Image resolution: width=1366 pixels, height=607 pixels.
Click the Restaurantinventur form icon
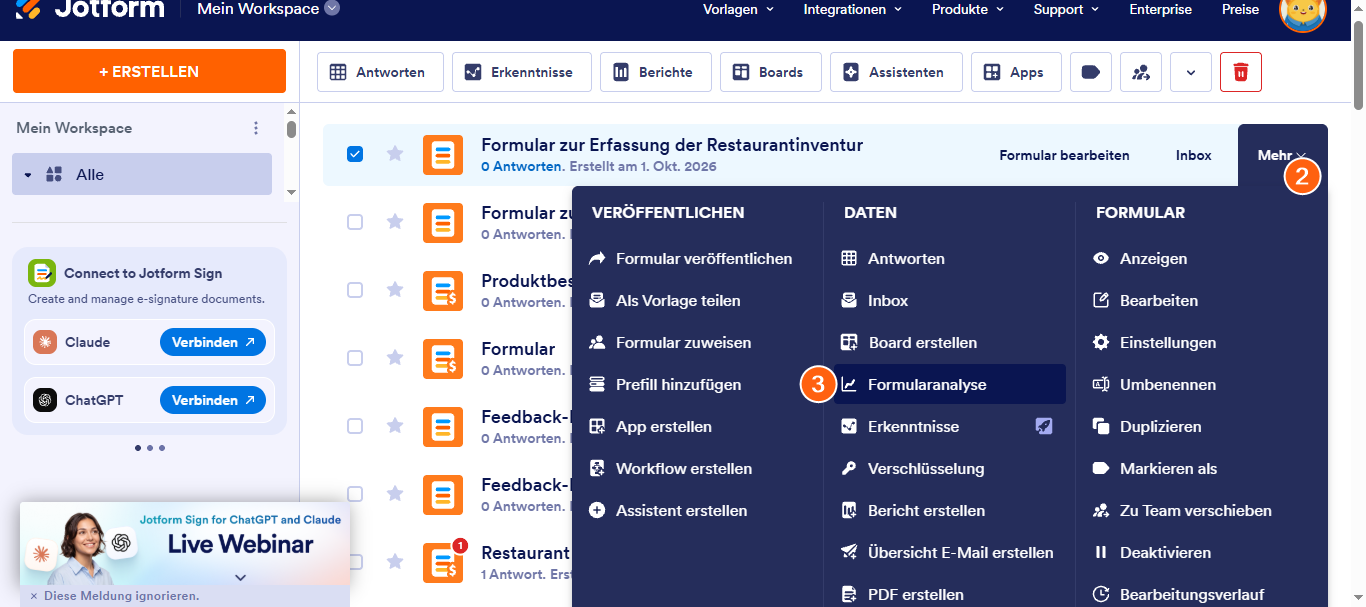(443, 155)
